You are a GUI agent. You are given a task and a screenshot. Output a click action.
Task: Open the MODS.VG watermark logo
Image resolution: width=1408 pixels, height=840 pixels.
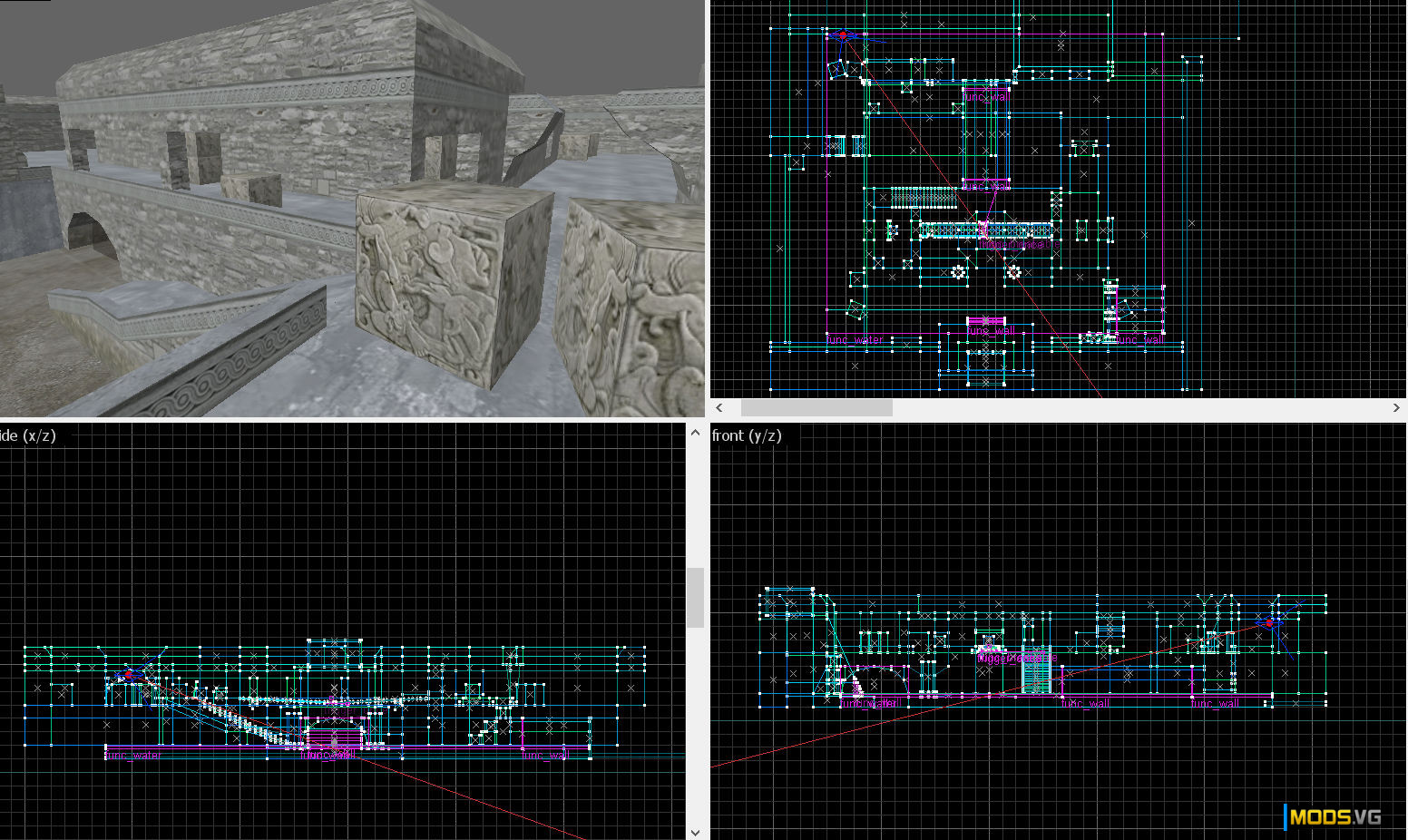tap(1334, 816)
